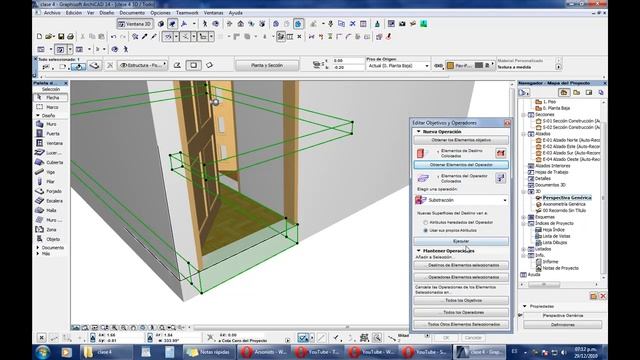640x360 pixels.
Task: Collapse the Diseño toolbox group
Action: click(38, 116)
